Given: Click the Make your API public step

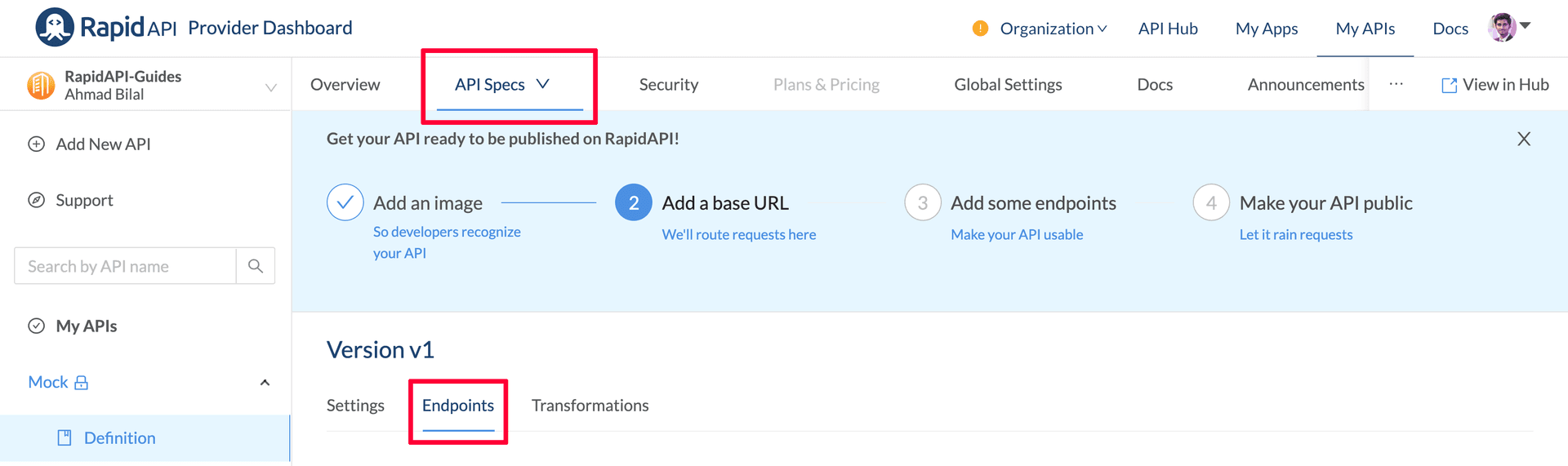Looking at the screenshot, I should click(x=1326, y=203).
